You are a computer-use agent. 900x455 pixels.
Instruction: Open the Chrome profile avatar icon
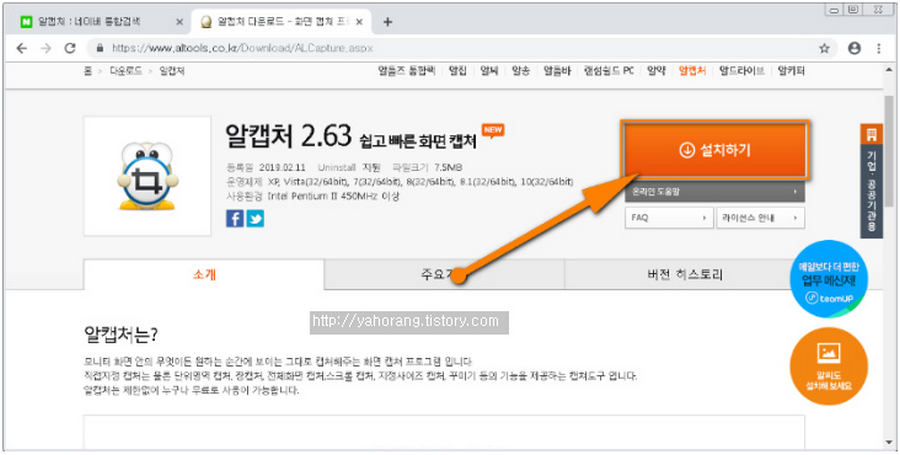[x=855, y=48]
